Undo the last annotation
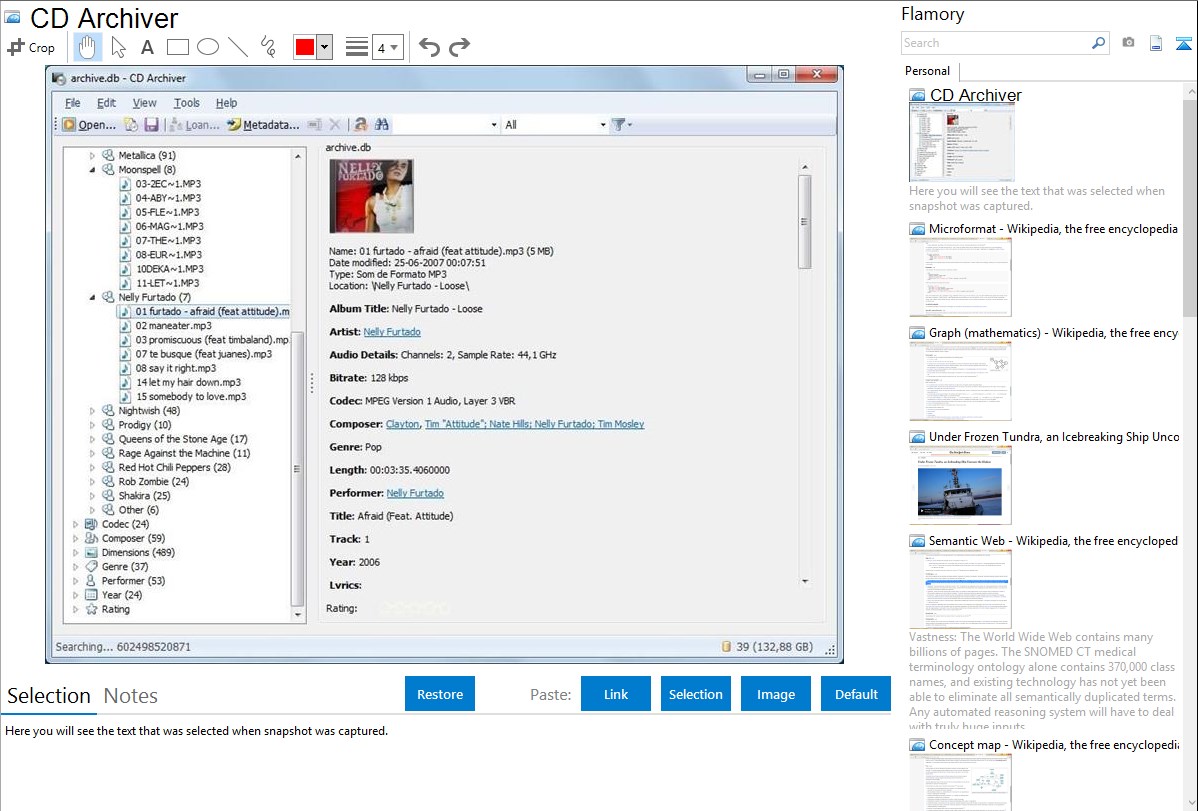 [x=429, y=47]
